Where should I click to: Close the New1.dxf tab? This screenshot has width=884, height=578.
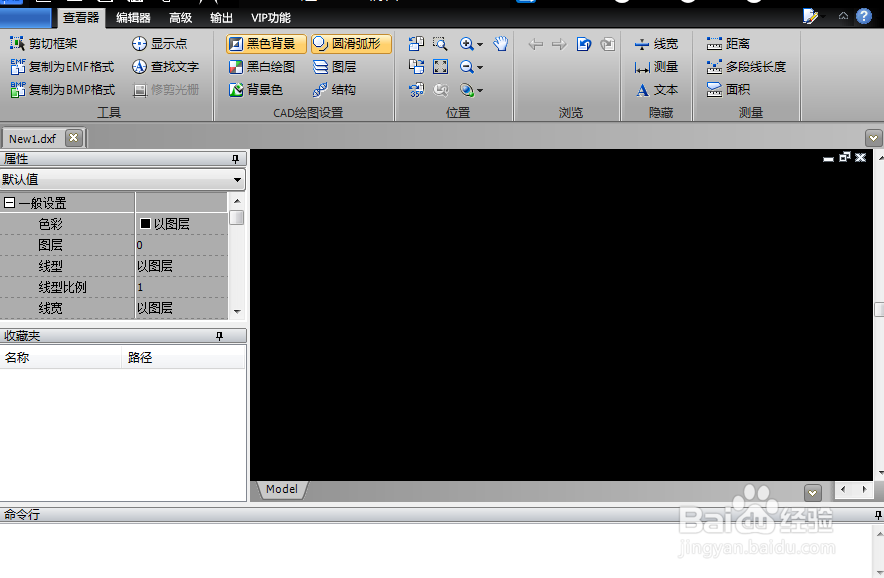pos(74,138)
